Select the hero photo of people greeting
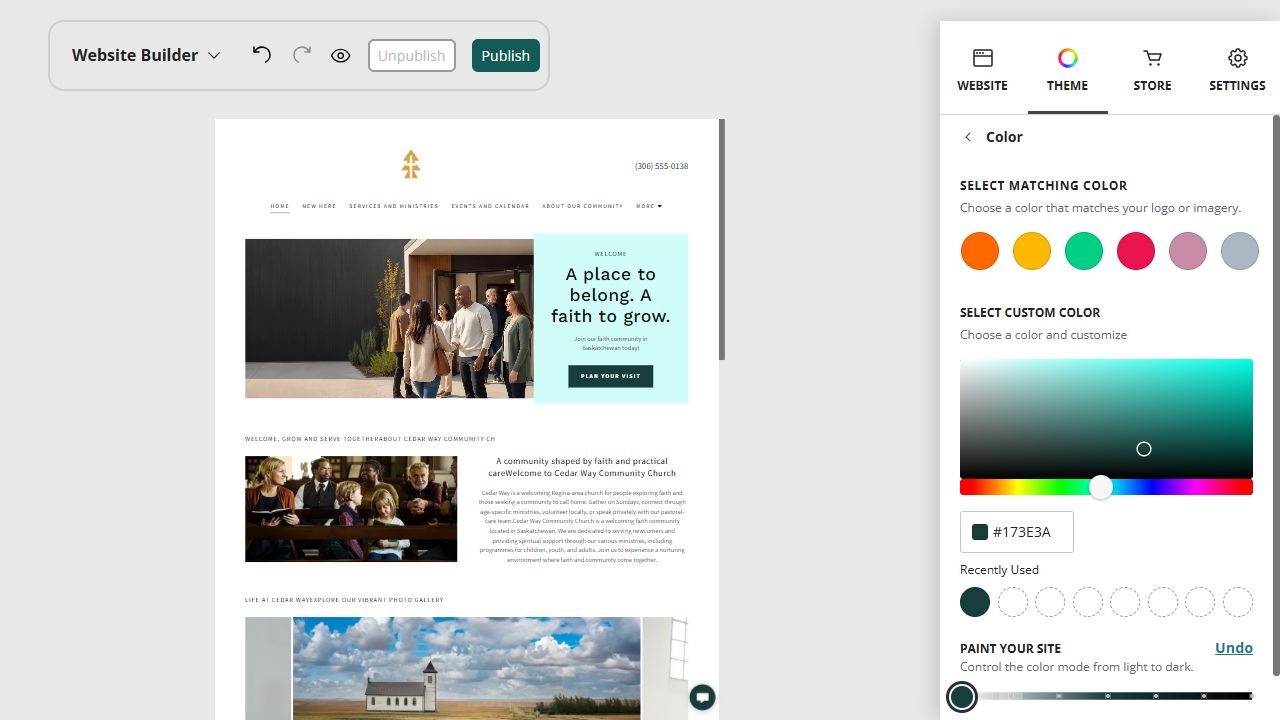 click(x=389, y=318)
